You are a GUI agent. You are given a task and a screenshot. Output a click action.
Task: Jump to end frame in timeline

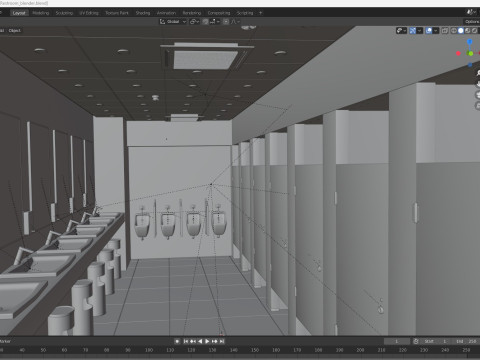[222, 341]
